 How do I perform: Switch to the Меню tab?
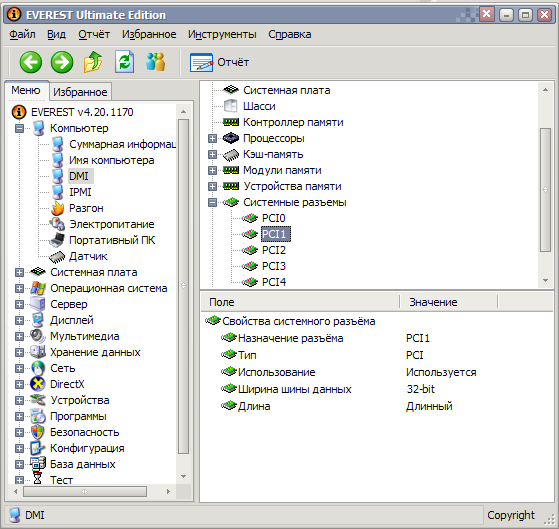coord(26,90)
